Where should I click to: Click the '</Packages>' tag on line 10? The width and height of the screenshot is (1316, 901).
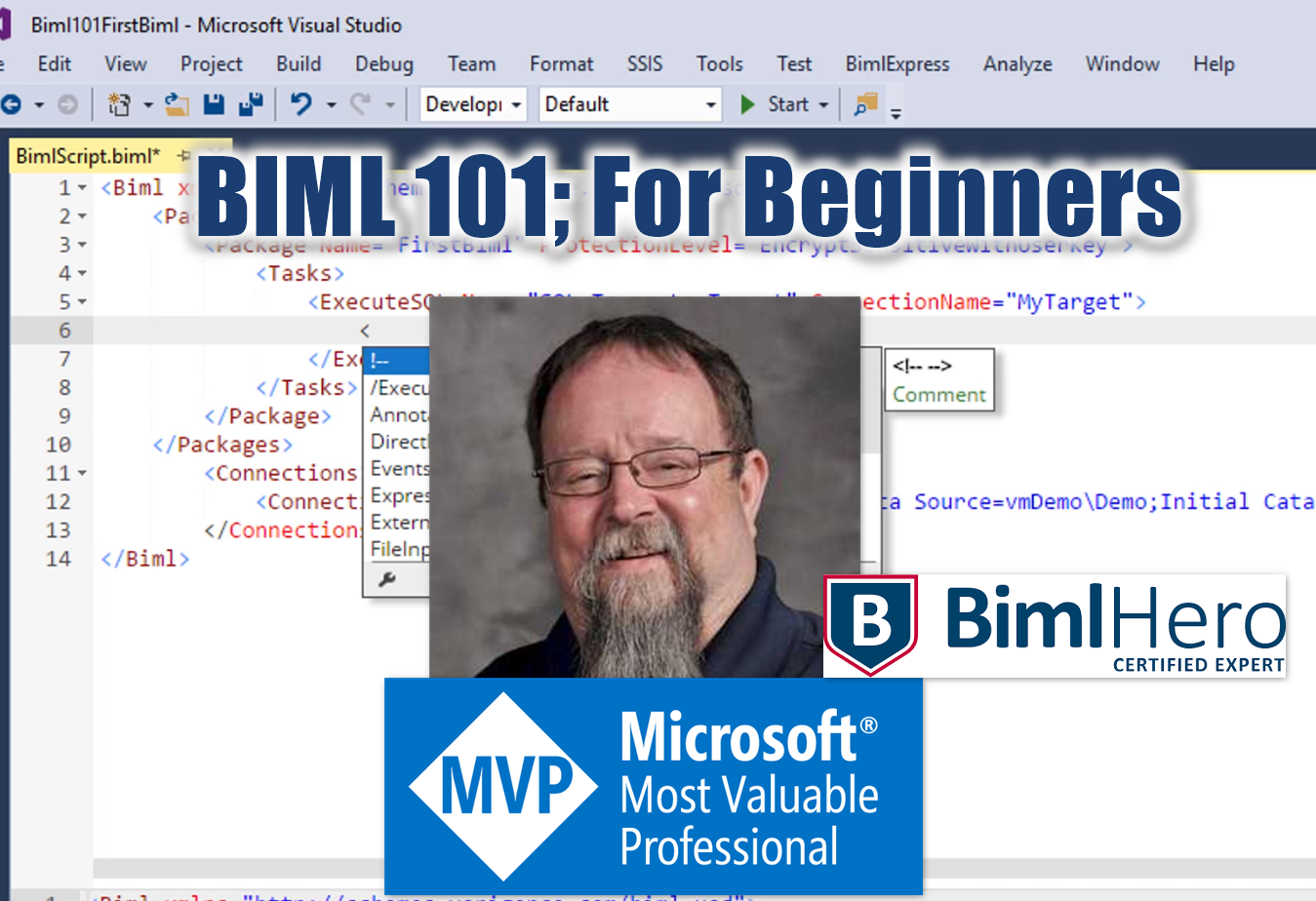[222, 445]
